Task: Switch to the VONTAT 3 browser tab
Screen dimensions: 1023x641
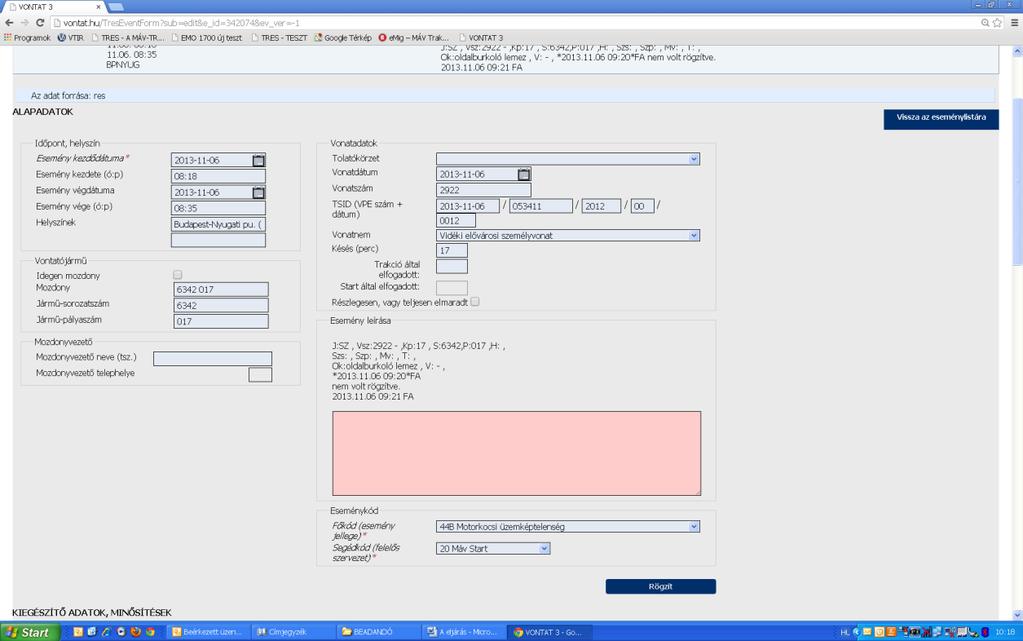Action: click(x=52, y=7)
